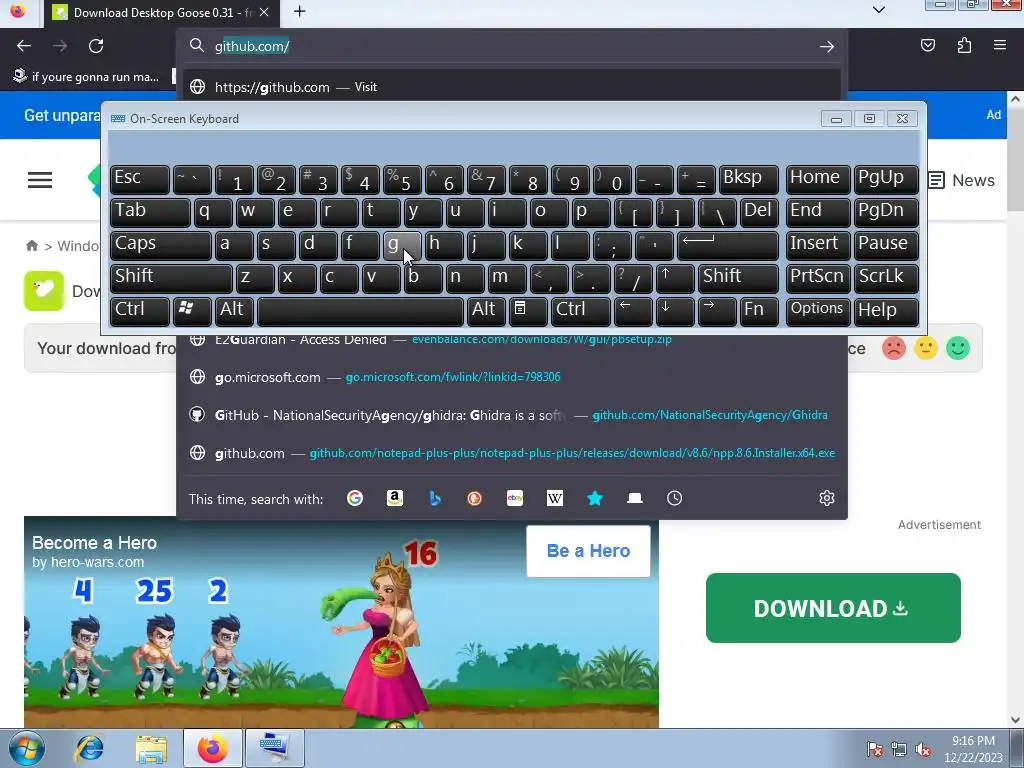Screen dimensions: 1024x768
Task: Click the Home key on On-Screen Keyboard
Action: click(x=818, y=179)
